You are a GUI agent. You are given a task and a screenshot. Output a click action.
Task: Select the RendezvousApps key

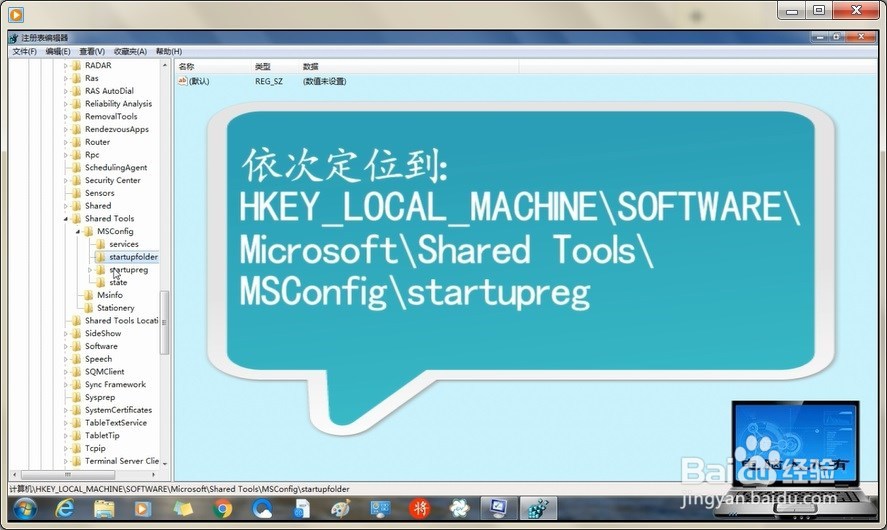117,130
